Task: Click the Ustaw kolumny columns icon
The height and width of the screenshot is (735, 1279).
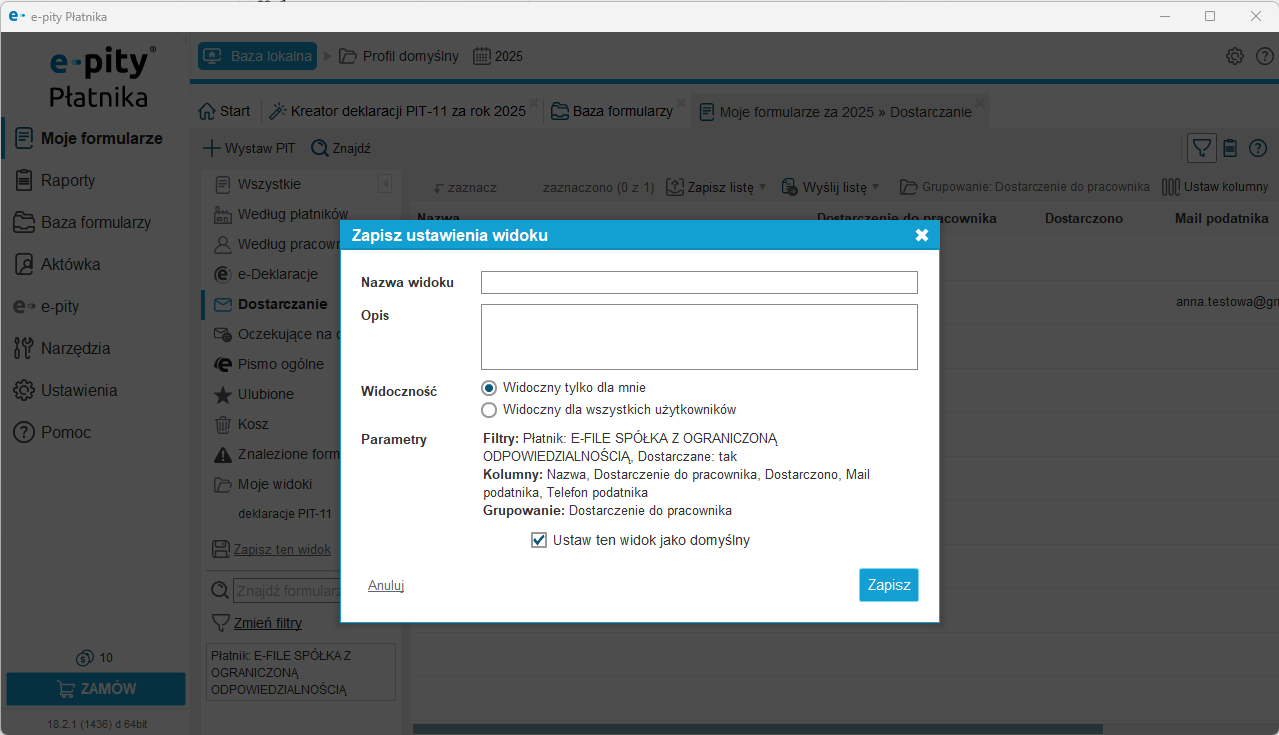Action: tap(1170, 187)
